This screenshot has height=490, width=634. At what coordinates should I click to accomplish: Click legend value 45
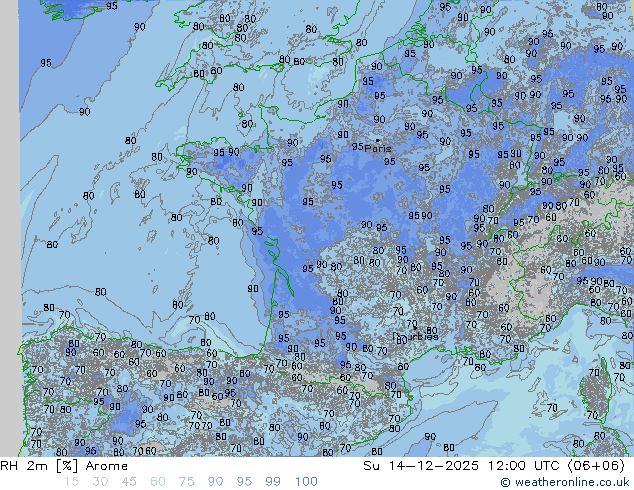[129, 482]
